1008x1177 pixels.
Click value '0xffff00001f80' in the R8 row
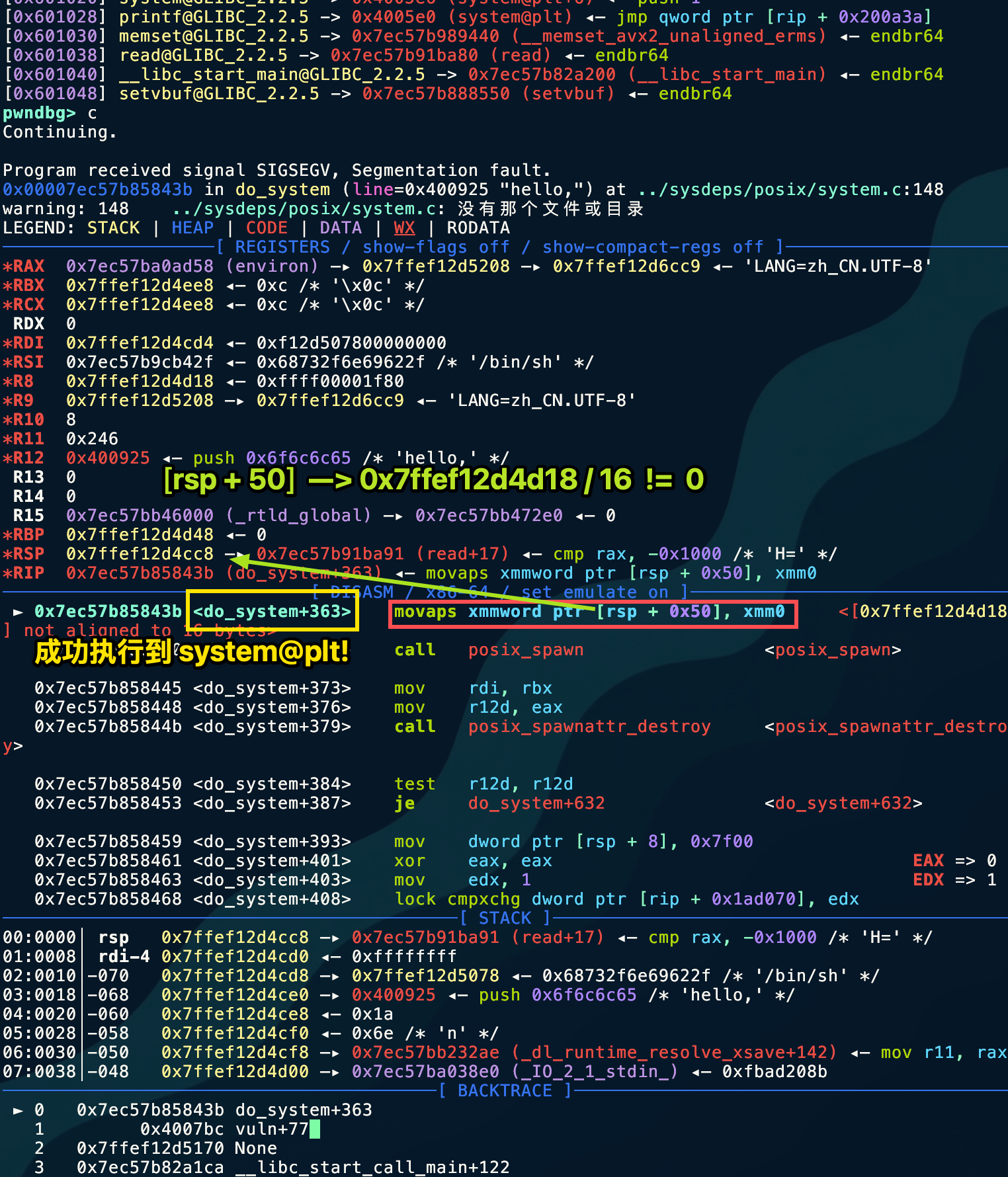pos(330,382)
